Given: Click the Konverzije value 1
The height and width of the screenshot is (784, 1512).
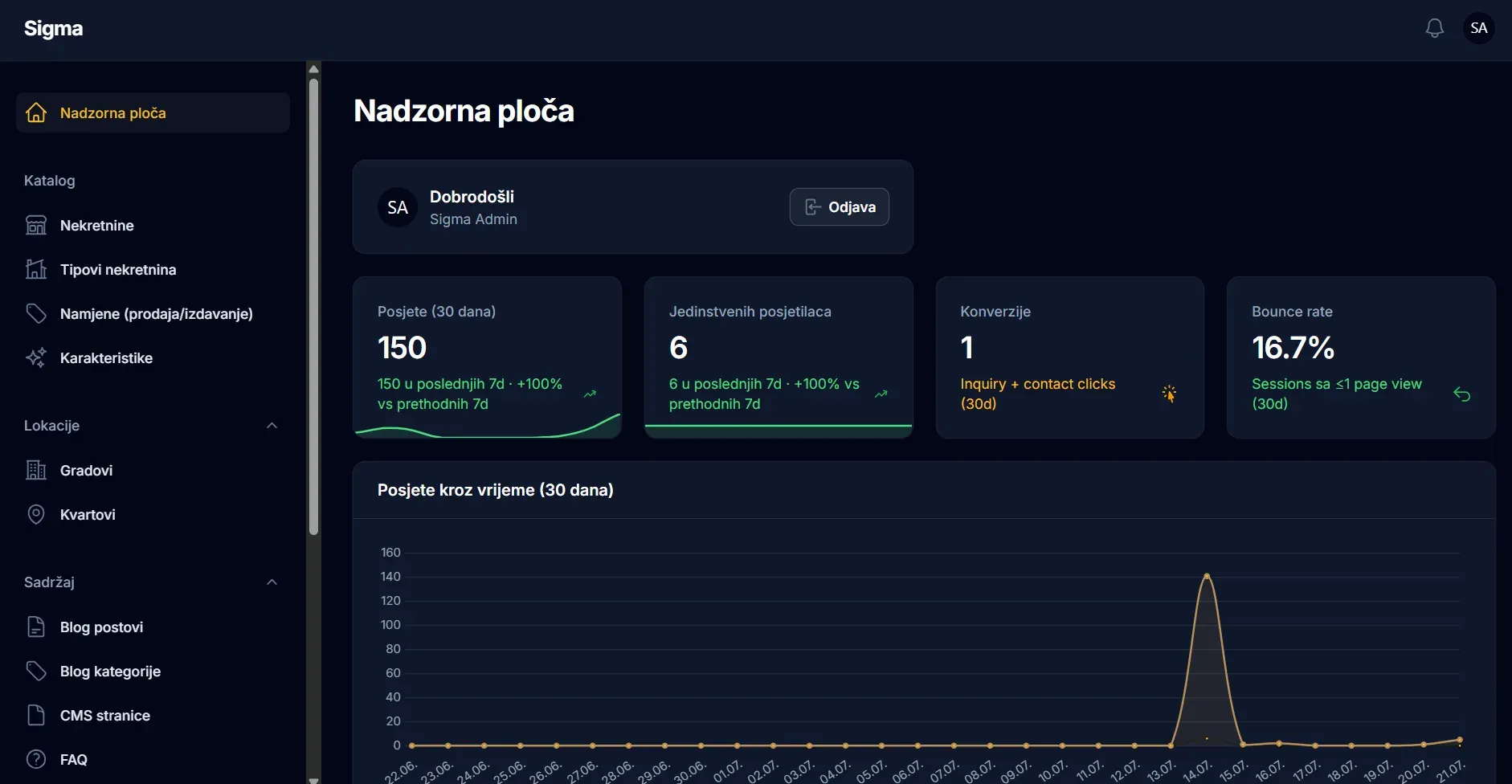Looking at the screenshot, I should (966, 348).
